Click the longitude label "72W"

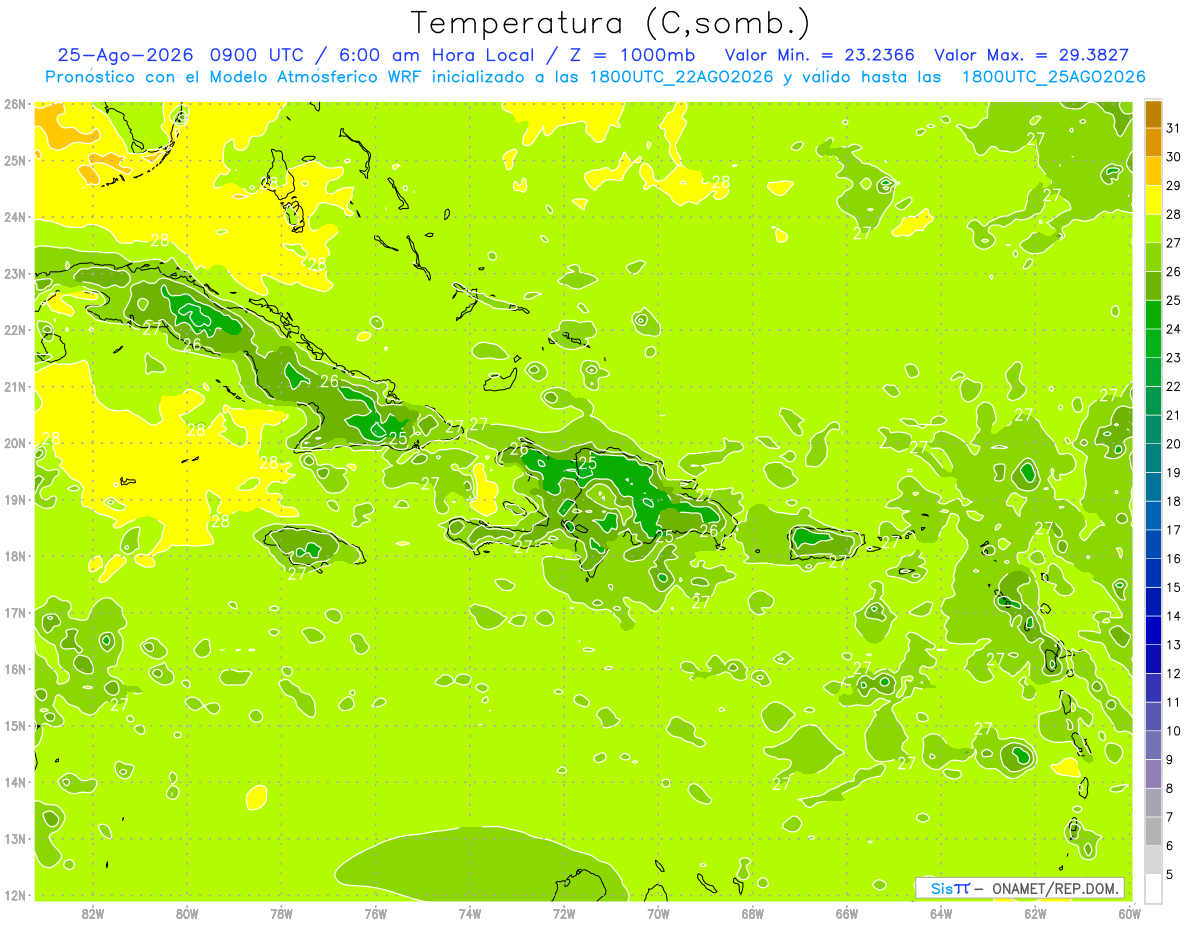click(x=564, y=913)
